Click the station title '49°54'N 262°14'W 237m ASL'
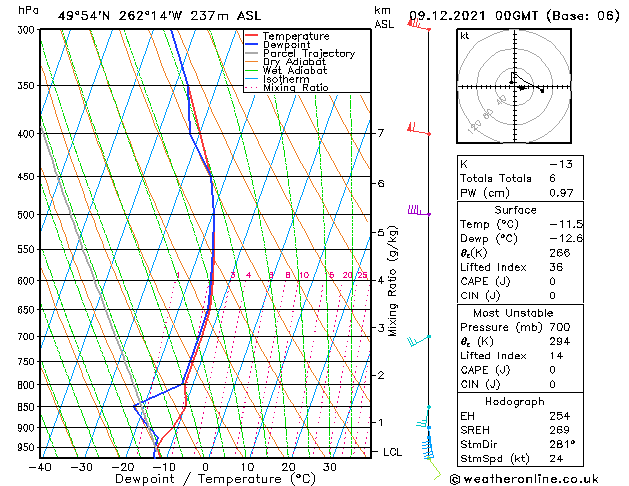The height and width of the screenshot is (486, 629). [159, 16]
